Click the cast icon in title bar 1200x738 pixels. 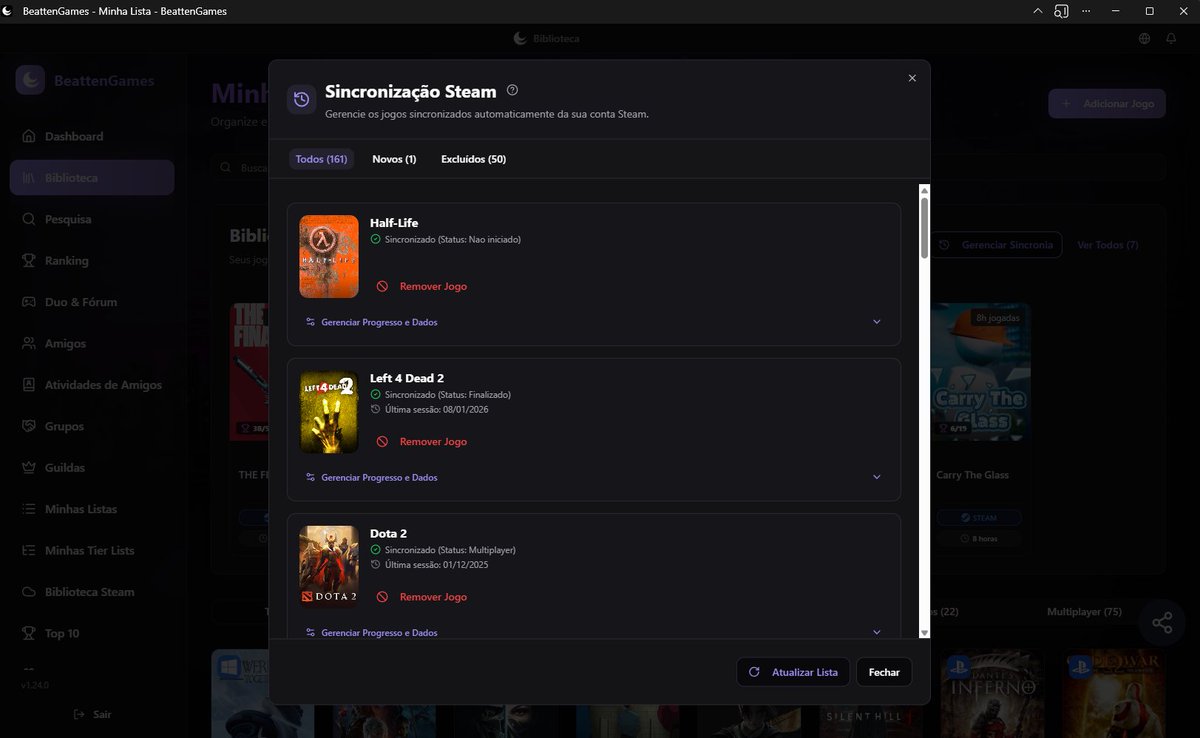(x=1062, y=11)
